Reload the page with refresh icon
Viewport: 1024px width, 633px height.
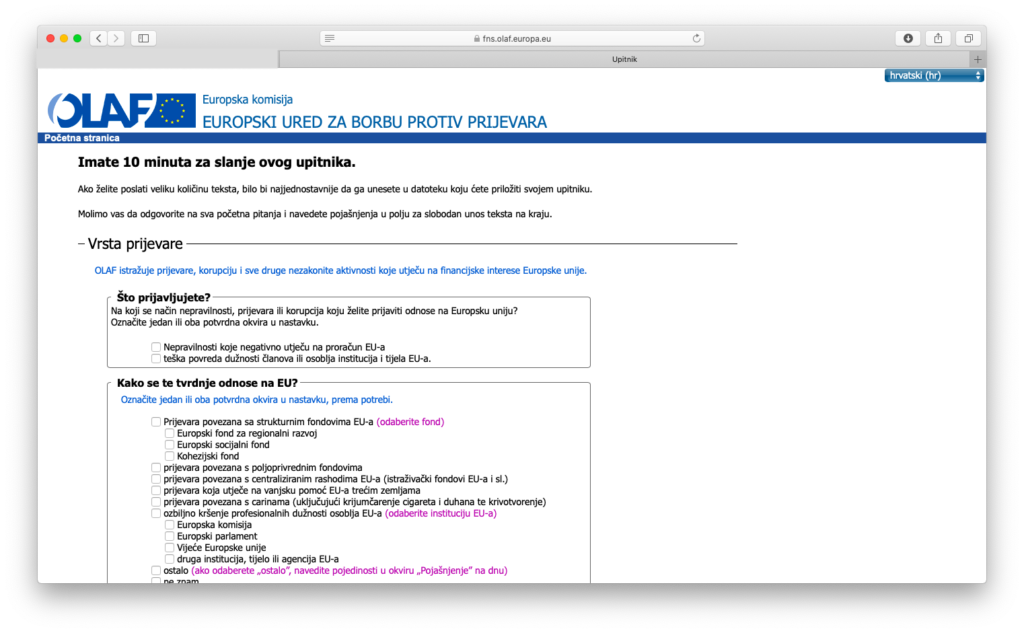click(697, 38)
